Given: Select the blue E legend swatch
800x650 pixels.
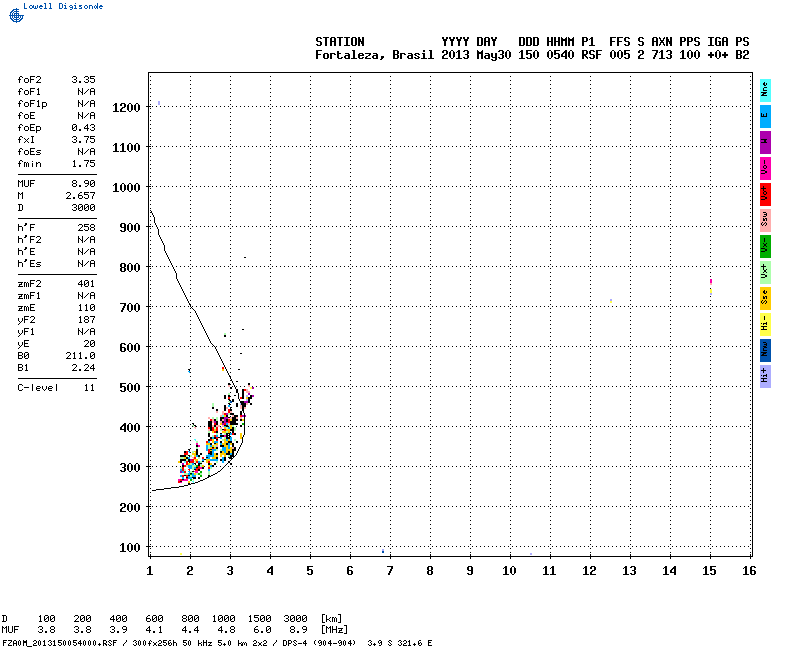Looking at the screenshot, I should 765,116.
